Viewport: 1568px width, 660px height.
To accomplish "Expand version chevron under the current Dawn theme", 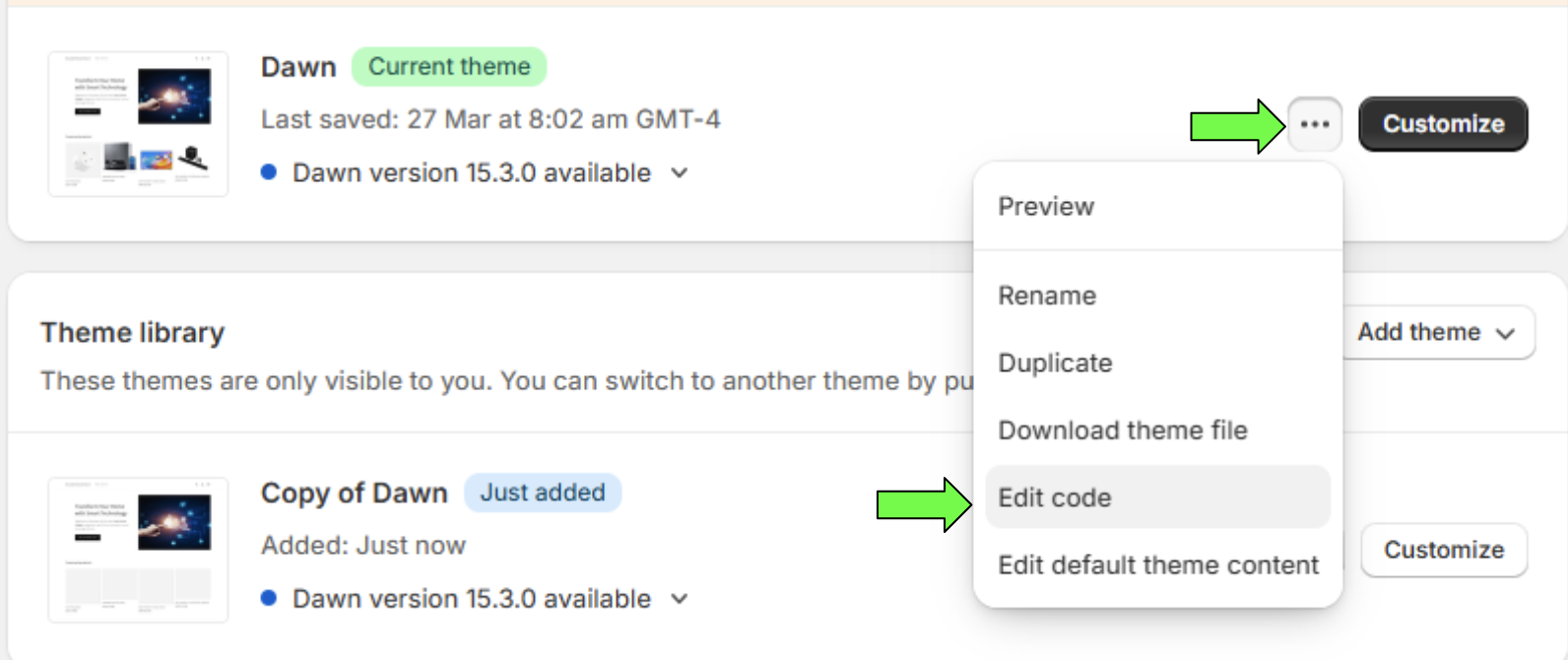I will tap(680, 173).
